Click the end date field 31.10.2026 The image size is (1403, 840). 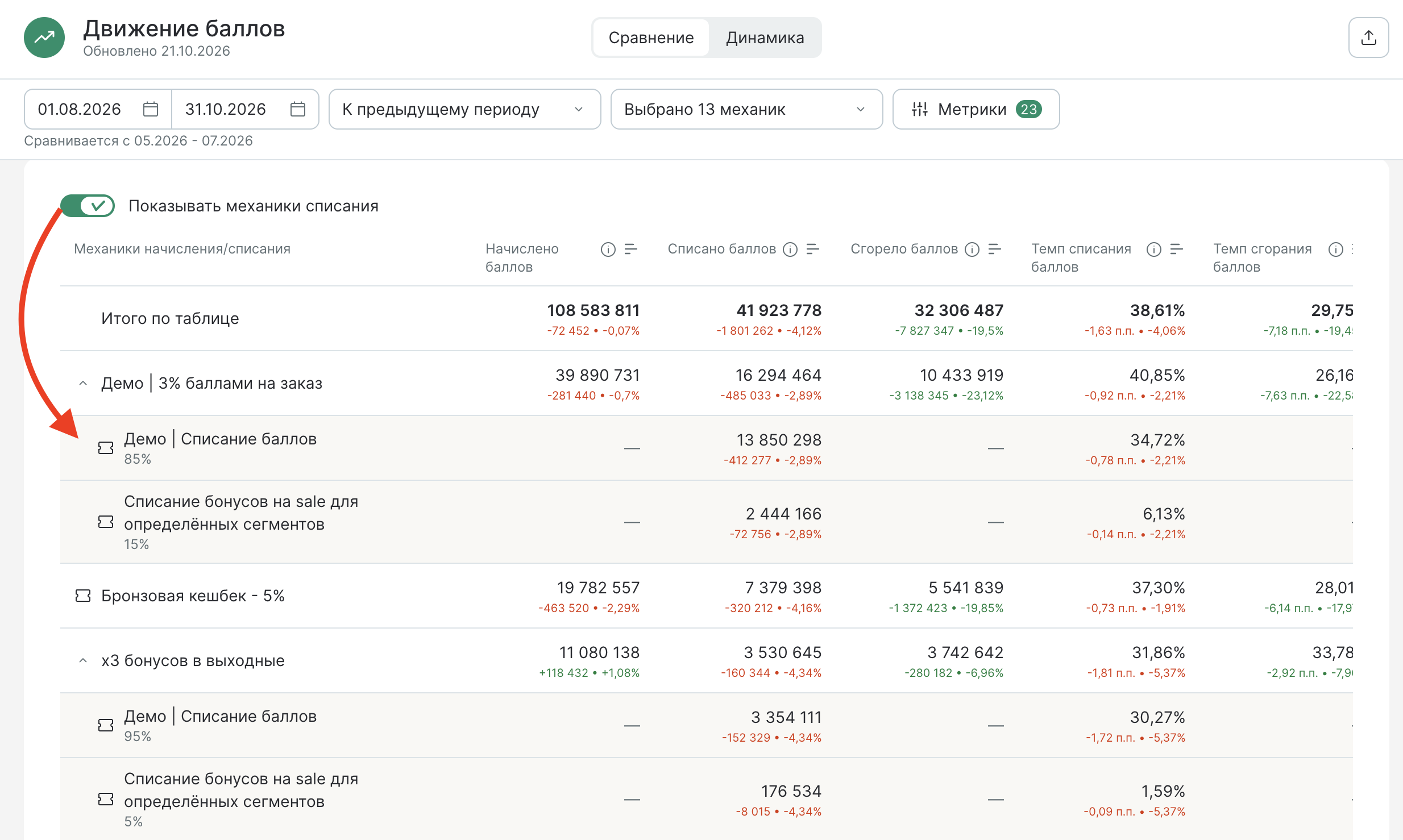[x=245, y=109]
